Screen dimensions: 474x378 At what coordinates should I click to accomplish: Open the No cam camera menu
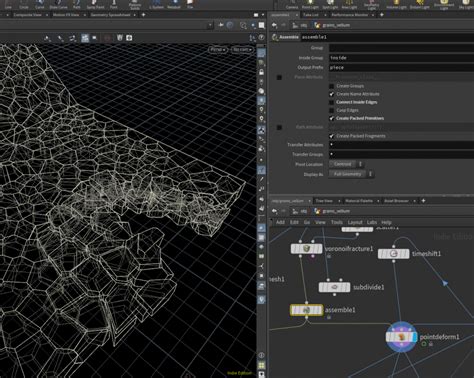pyautogui.click(x=242, y=50)
